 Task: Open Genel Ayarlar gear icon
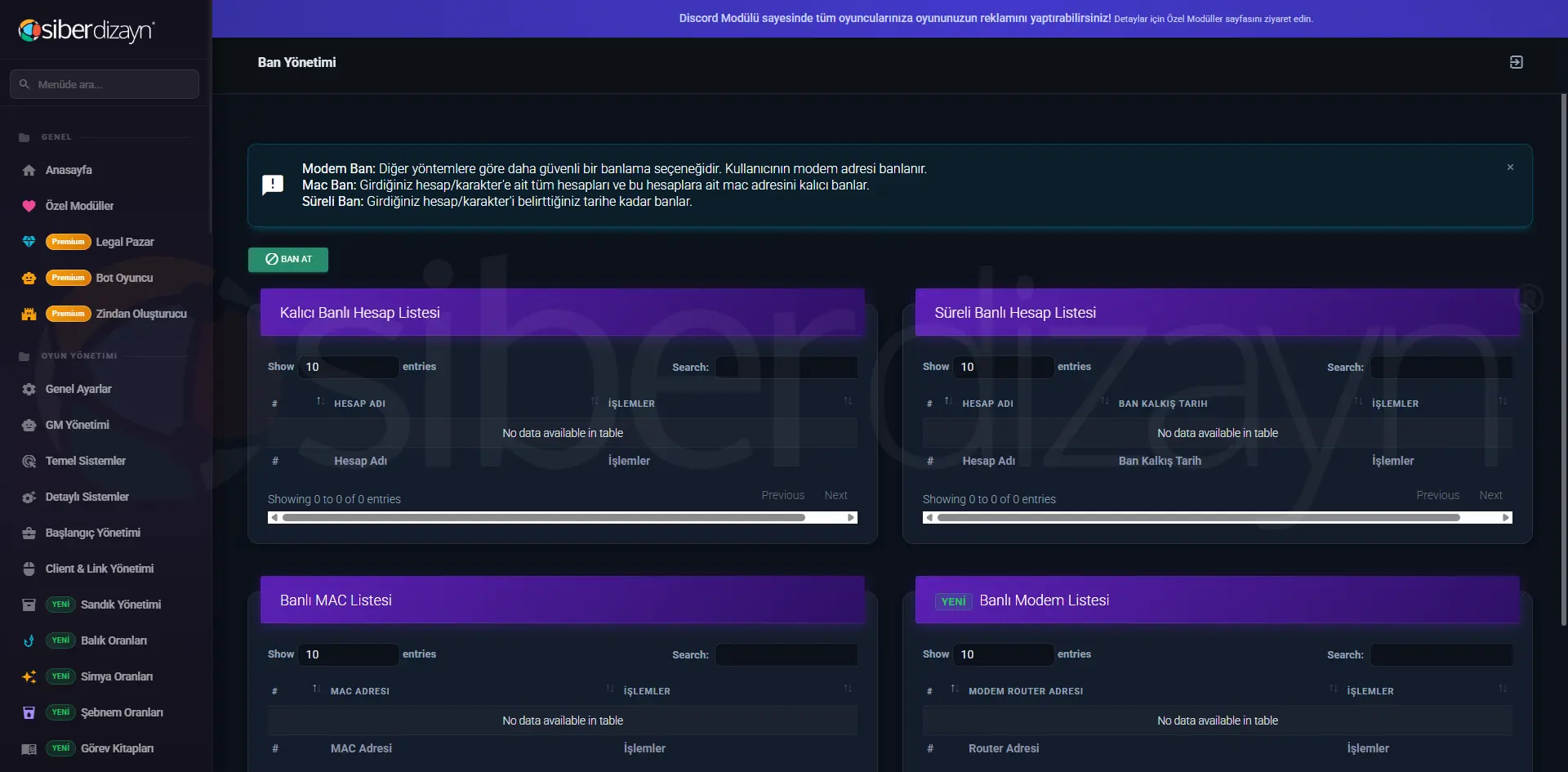point(29,389)
